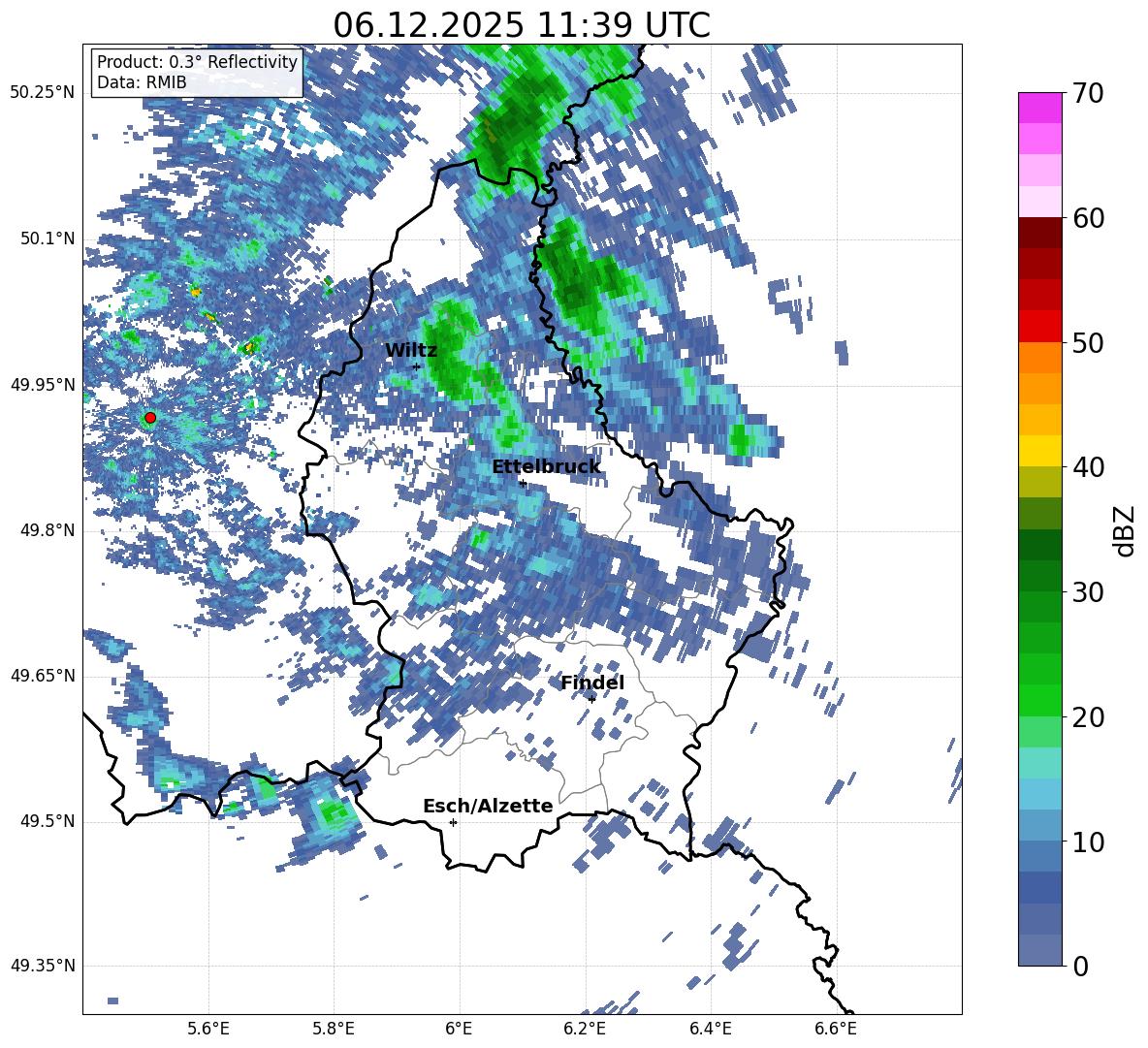This screenshot has height=1048, width=1148.
Task: Click the Ettelbruck station cross marker
Action: click(523, 483)
